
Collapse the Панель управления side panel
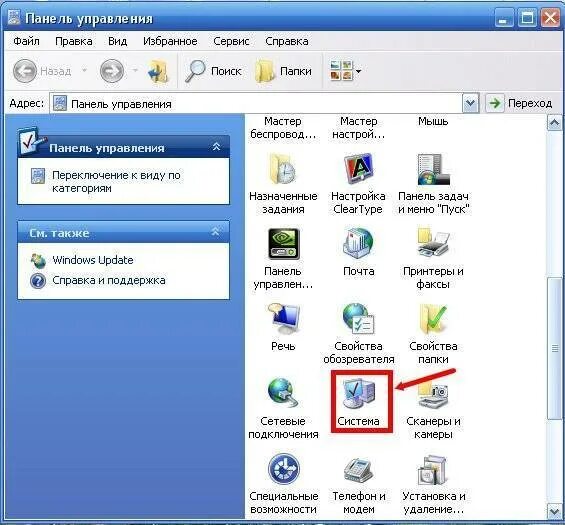pyautogui.click(x=216, y=146)
